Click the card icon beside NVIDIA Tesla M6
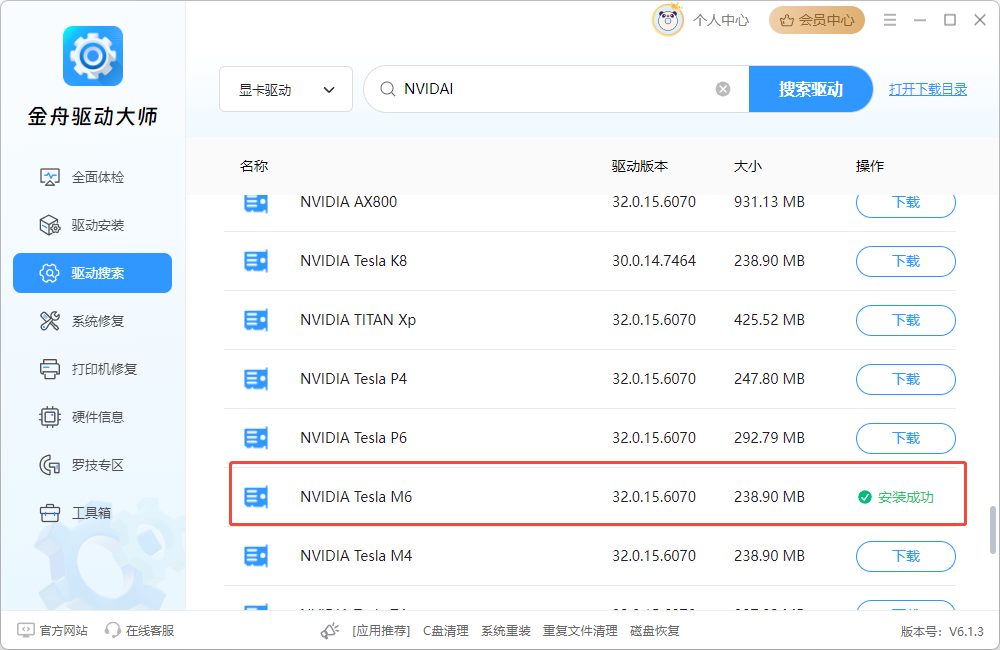1000x650 pixels. pyautogui.click(x=256, y=498)
